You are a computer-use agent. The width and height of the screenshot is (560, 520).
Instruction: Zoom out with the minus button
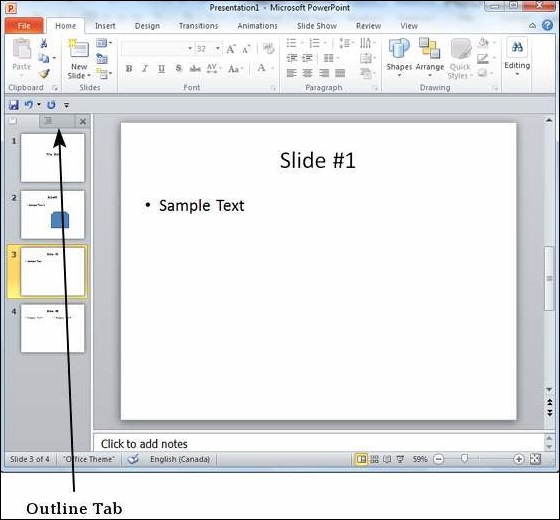tap(438, 459)
